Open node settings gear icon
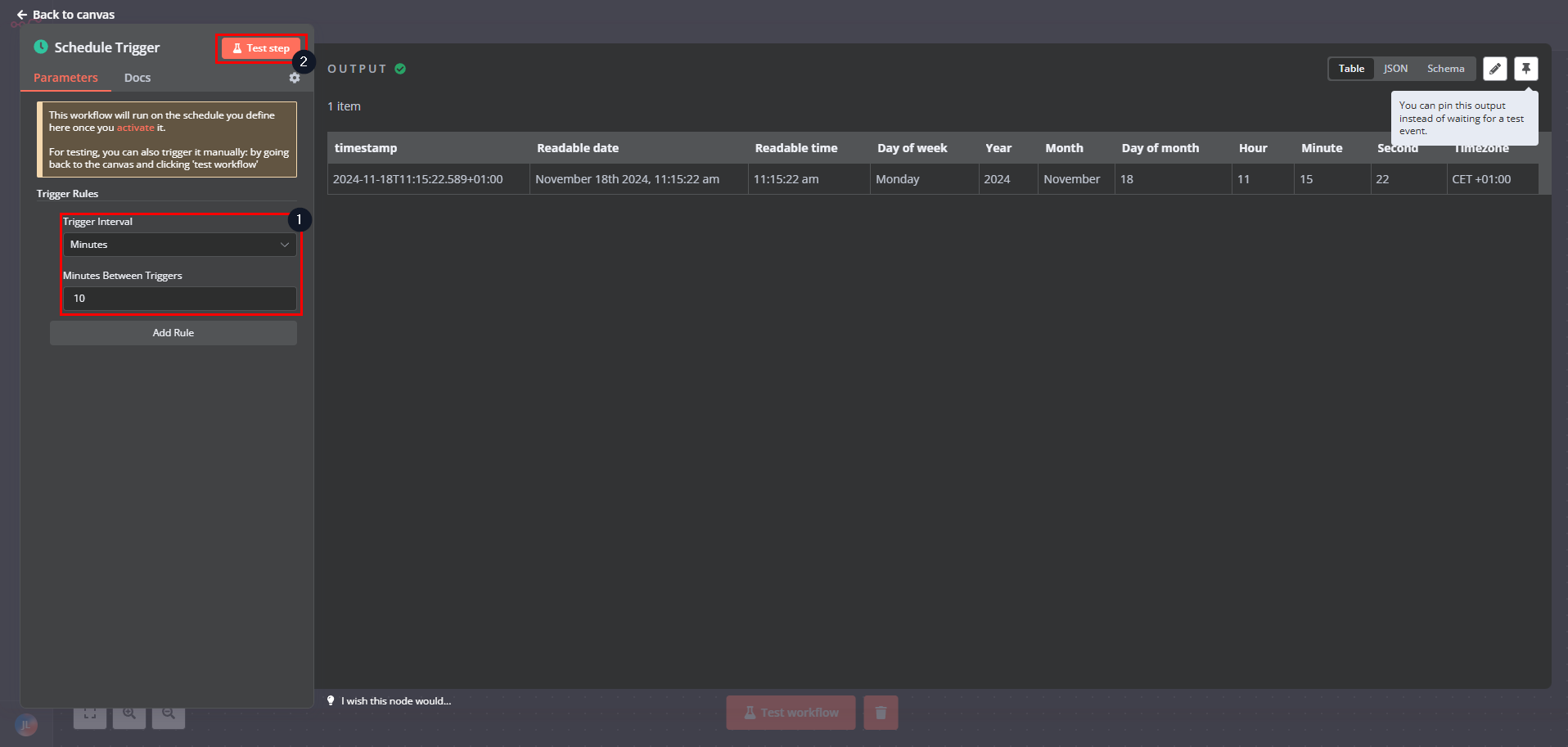The height and width of the screenshot is (747, 1568). pyautogui.click(x=295, y=78)
